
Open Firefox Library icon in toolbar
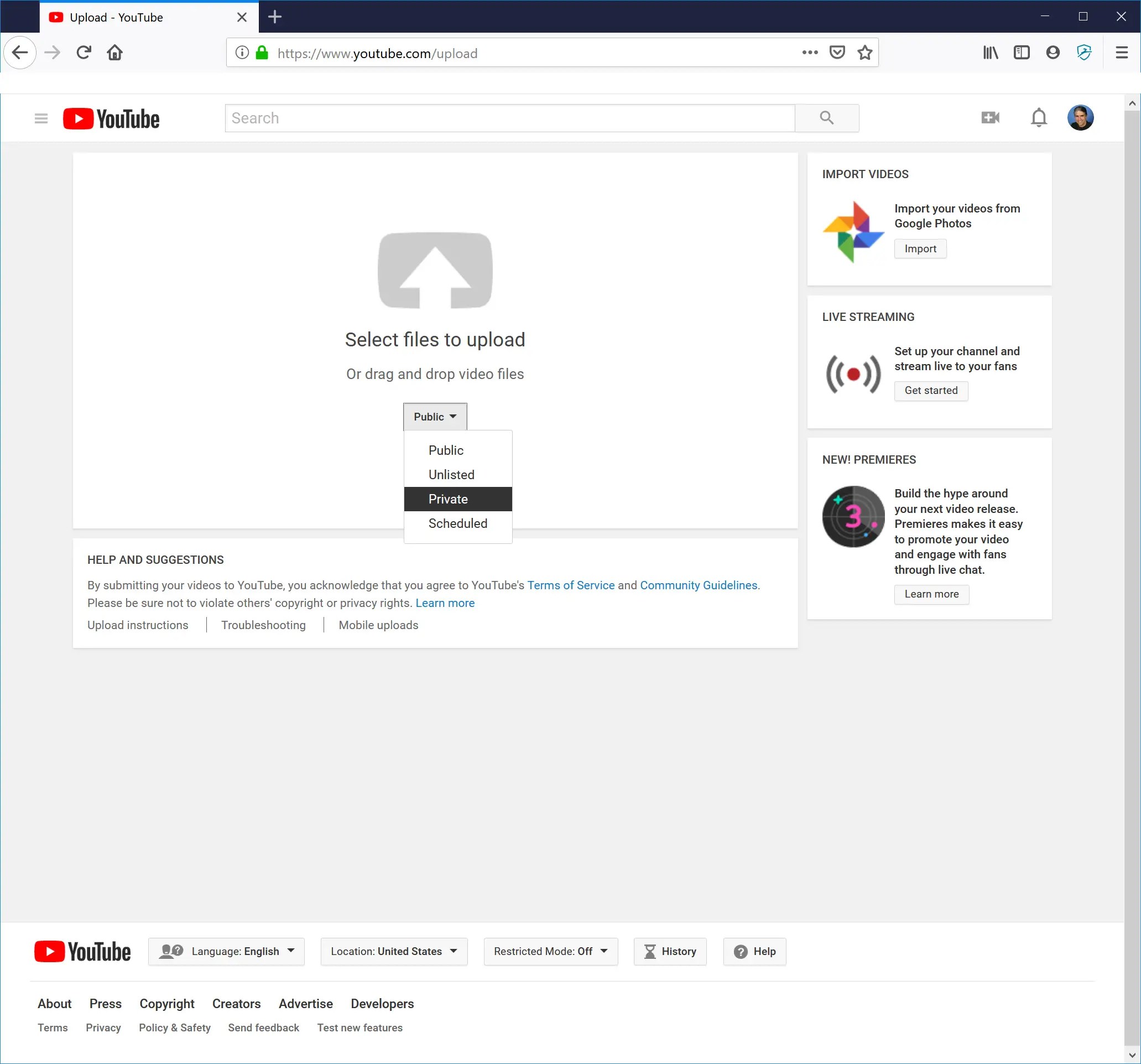point(990,53)
